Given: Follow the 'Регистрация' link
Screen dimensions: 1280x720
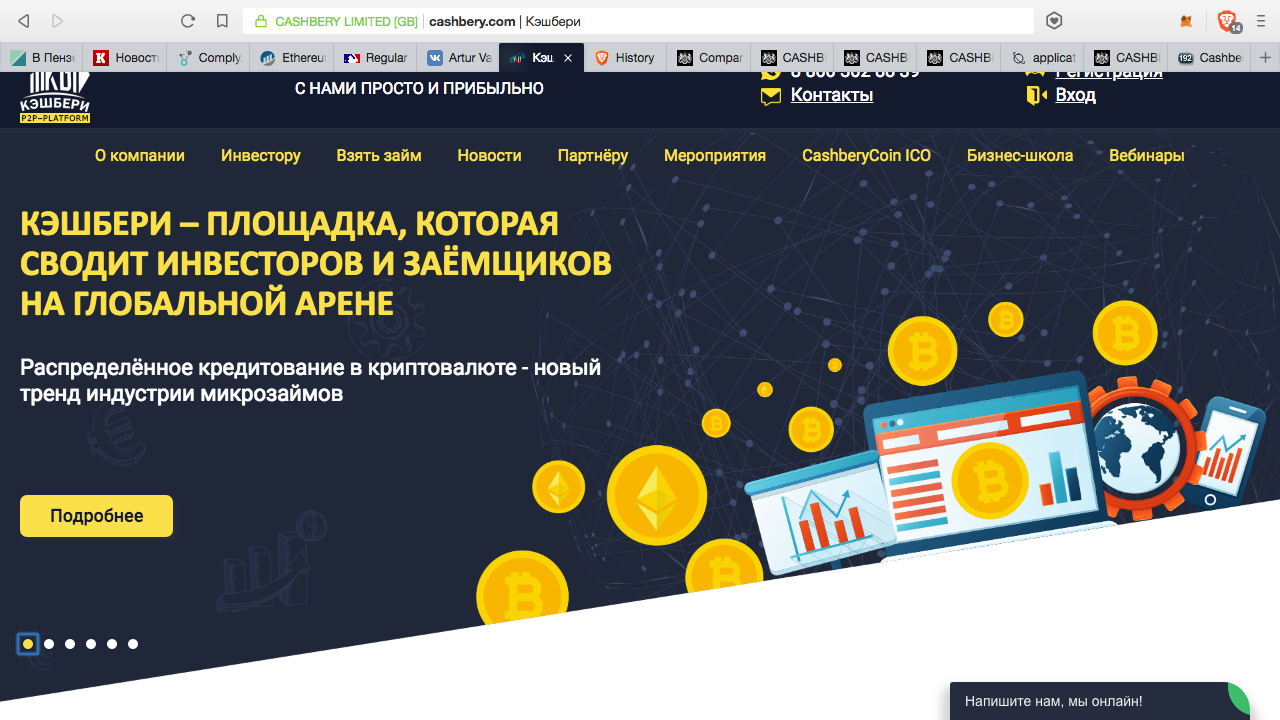Looking at the screenshot, I should [1109, 75].
